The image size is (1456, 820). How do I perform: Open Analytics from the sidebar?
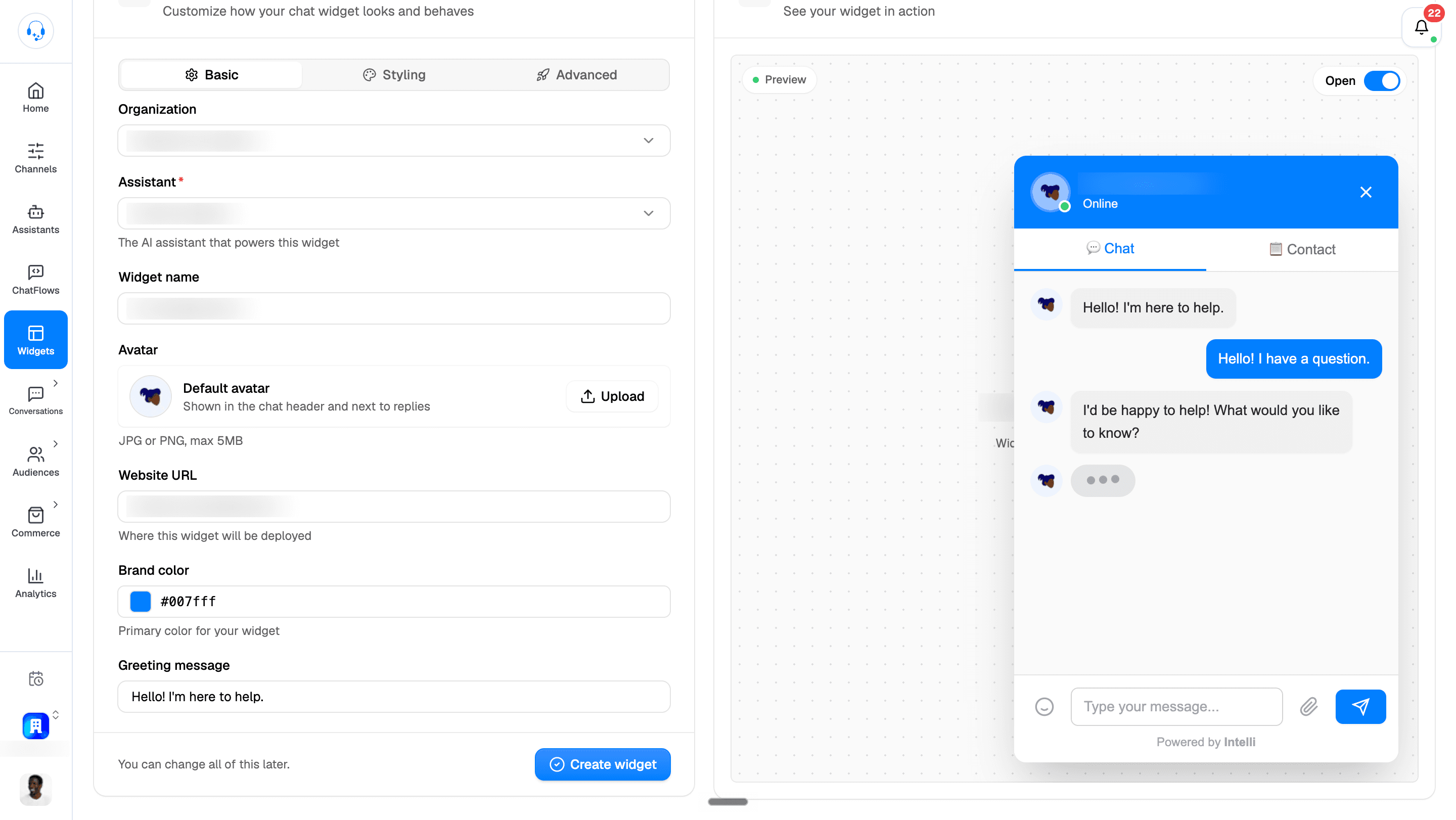point(35,583)
